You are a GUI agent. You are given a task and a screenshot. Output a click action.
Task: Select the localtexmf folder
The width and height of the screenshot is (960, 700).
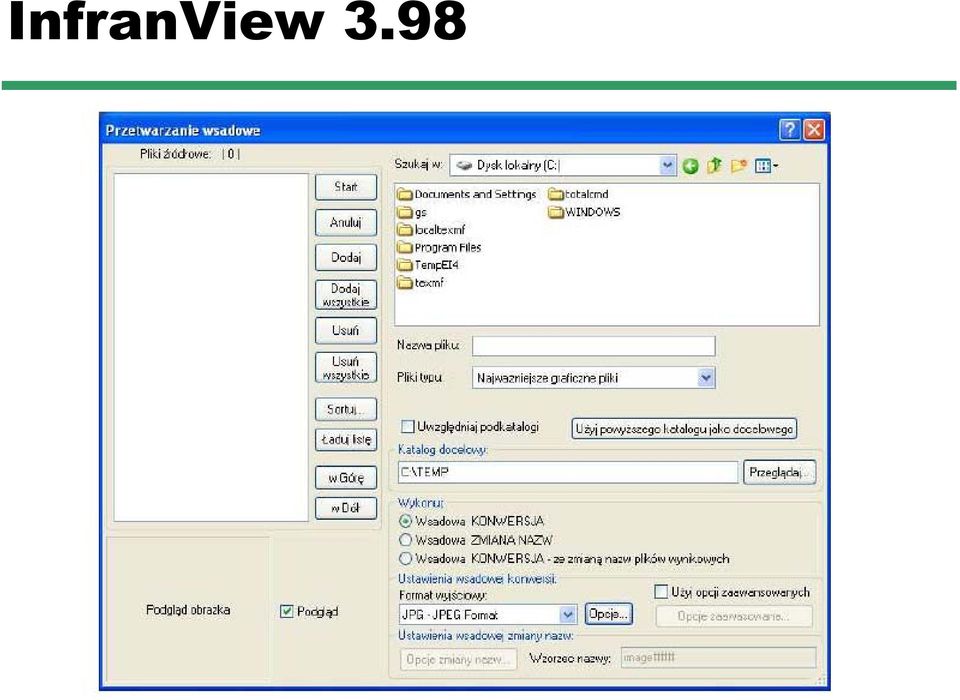[x=431, y=230]
